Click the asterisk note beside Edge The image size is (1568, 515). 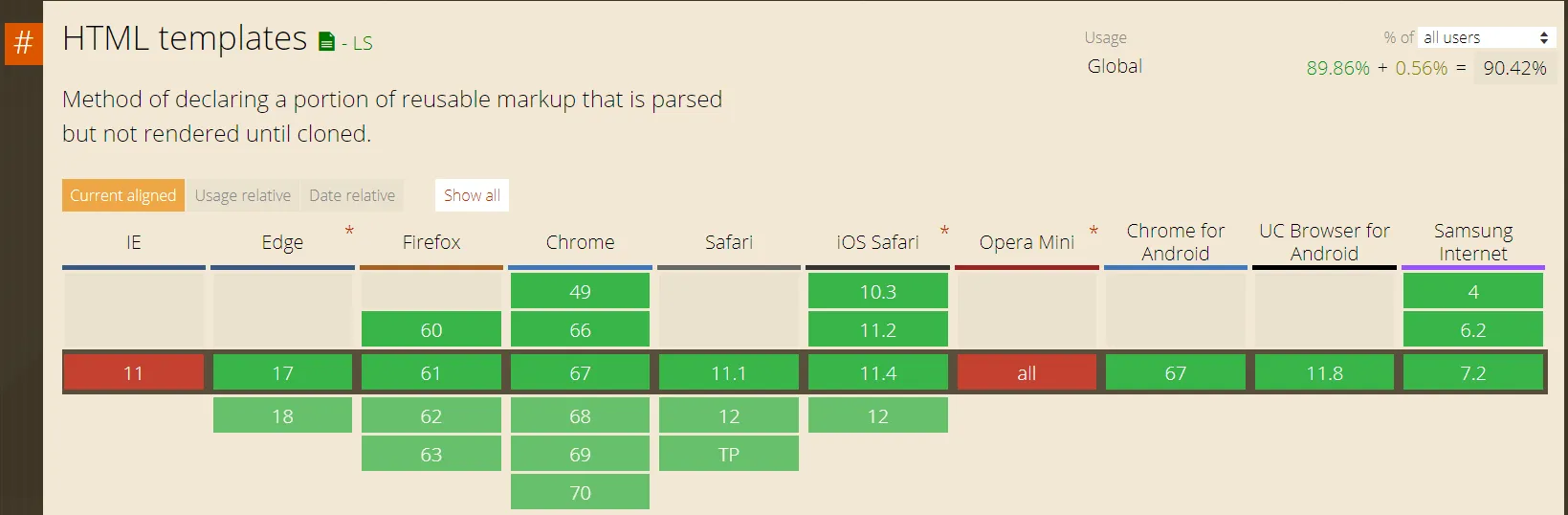pos(350,231)
